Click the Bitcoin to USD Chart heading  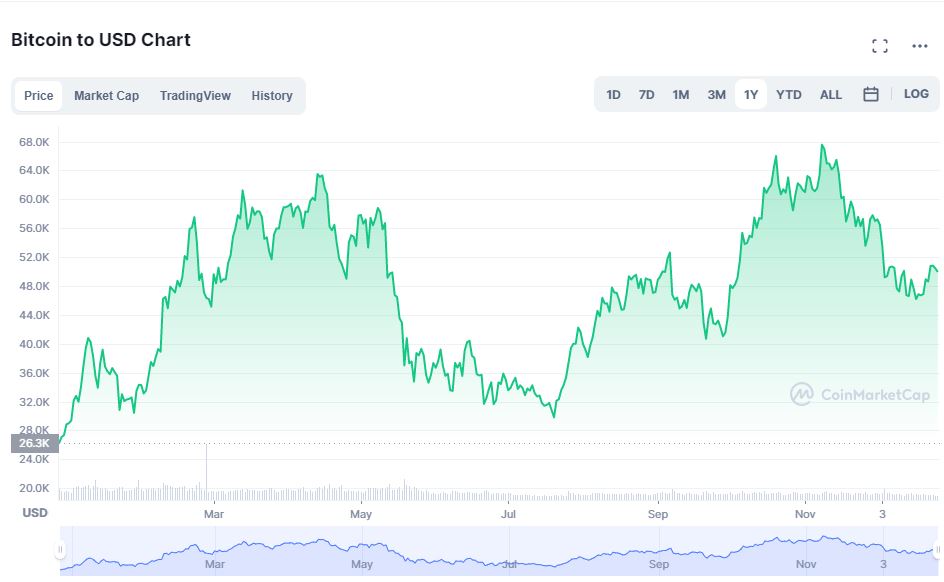tap(101, 40)
